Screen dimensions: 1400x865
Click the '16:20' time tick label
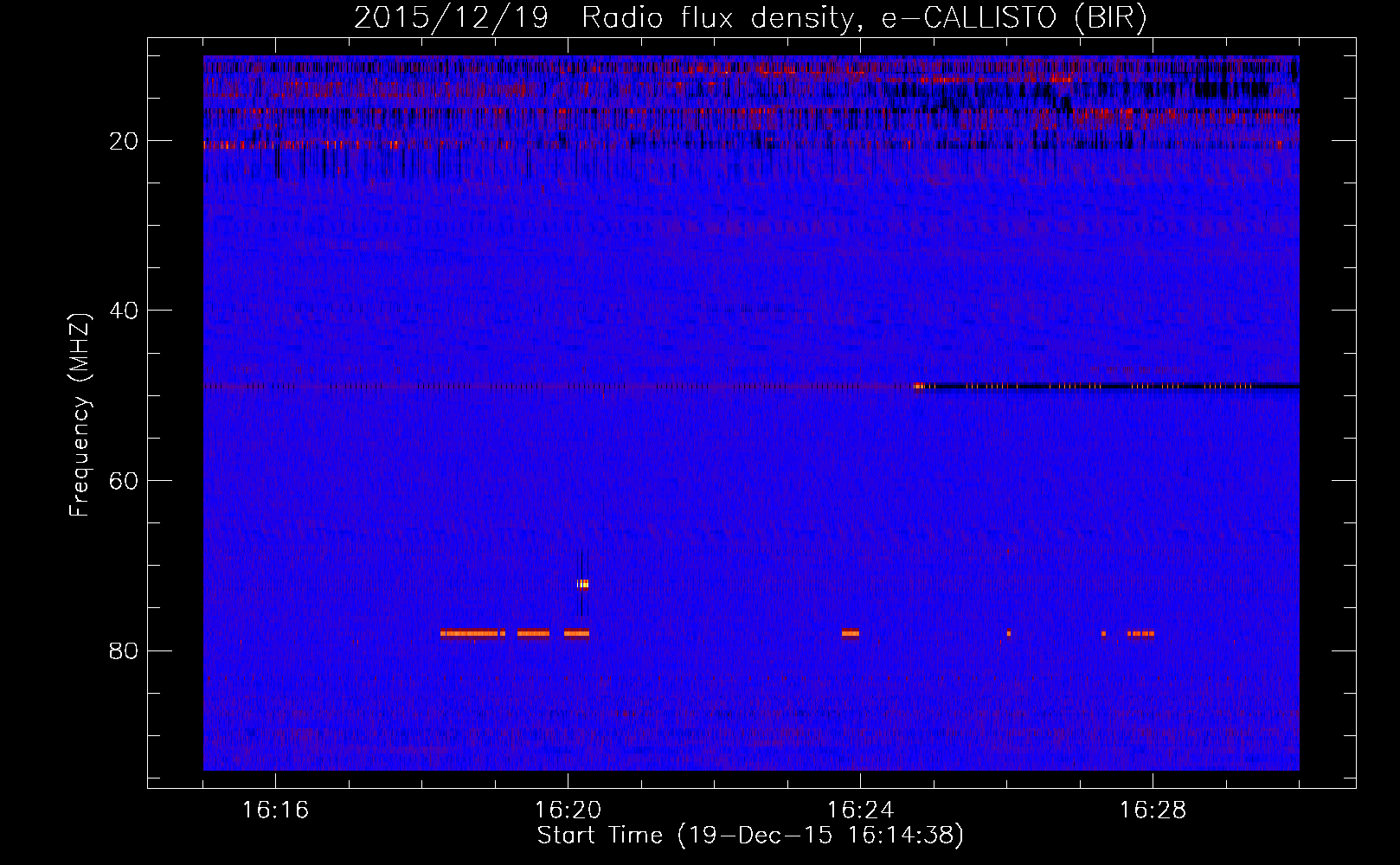(568, 810)
